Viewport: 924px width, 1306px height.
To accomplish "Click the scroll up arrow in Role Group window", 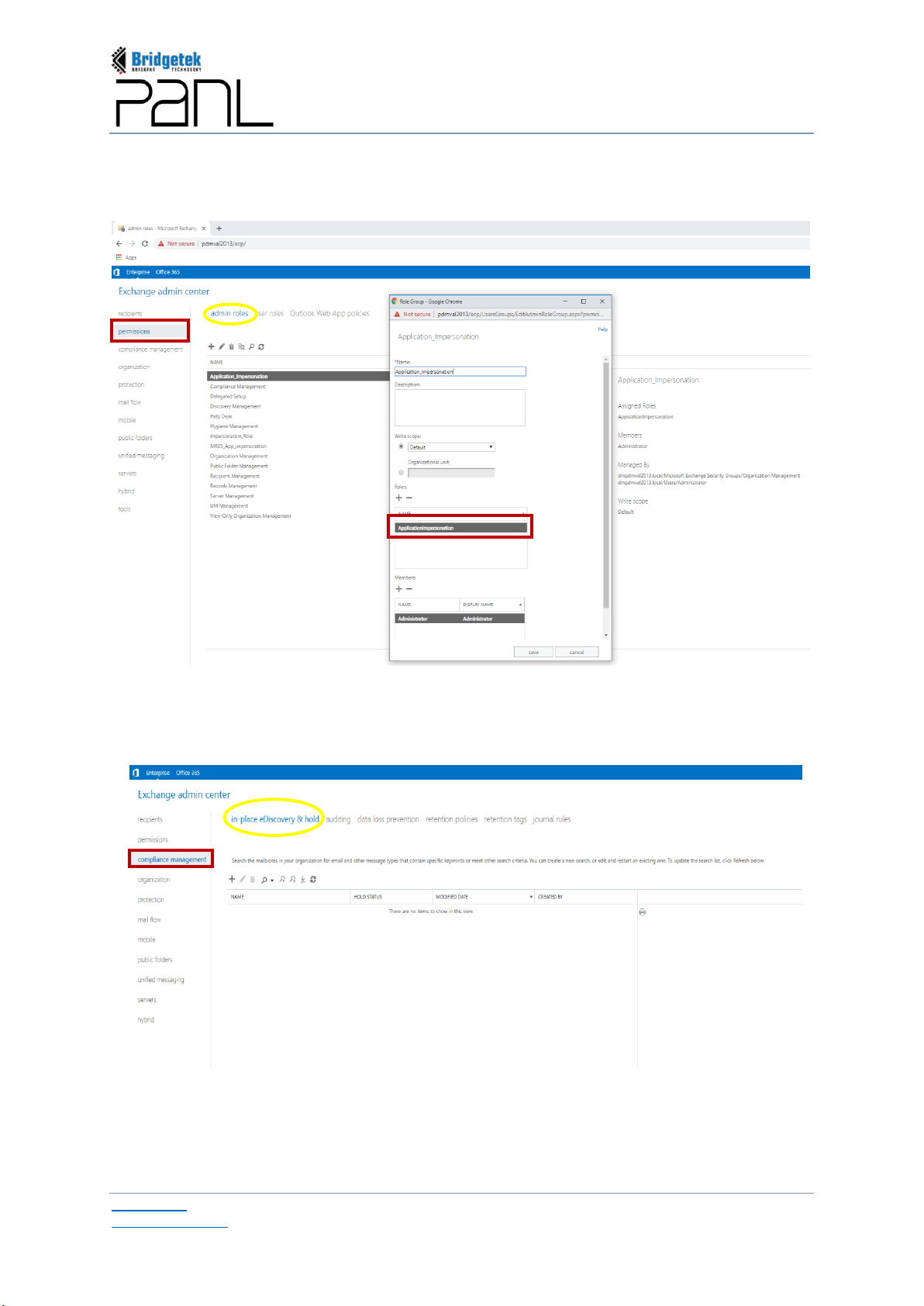I will click(x=606, y=360).
